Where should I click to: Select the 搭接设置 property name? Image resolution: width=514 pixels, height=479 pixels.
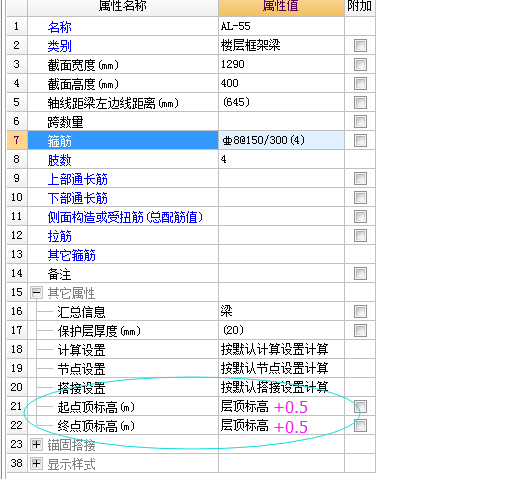(x=81, y=388)
